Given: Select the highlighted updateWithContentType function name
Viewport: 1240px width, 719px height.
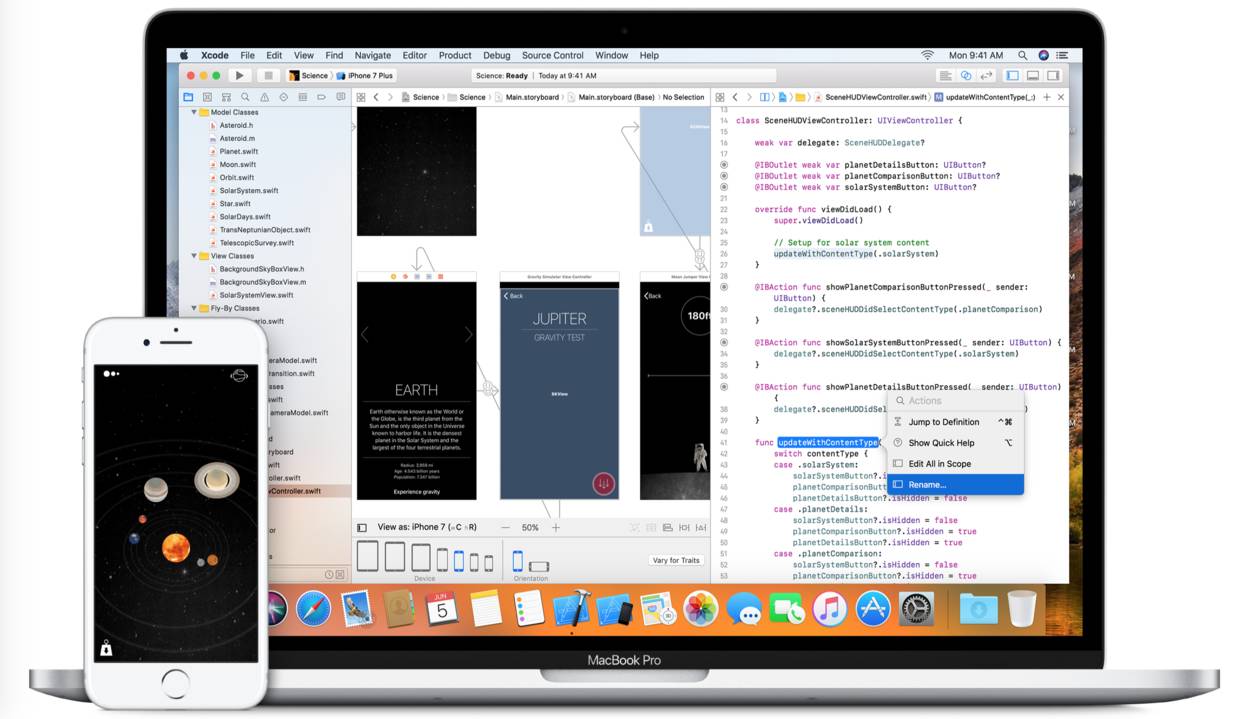Looking at the screenshot, I should click(828, 442).
